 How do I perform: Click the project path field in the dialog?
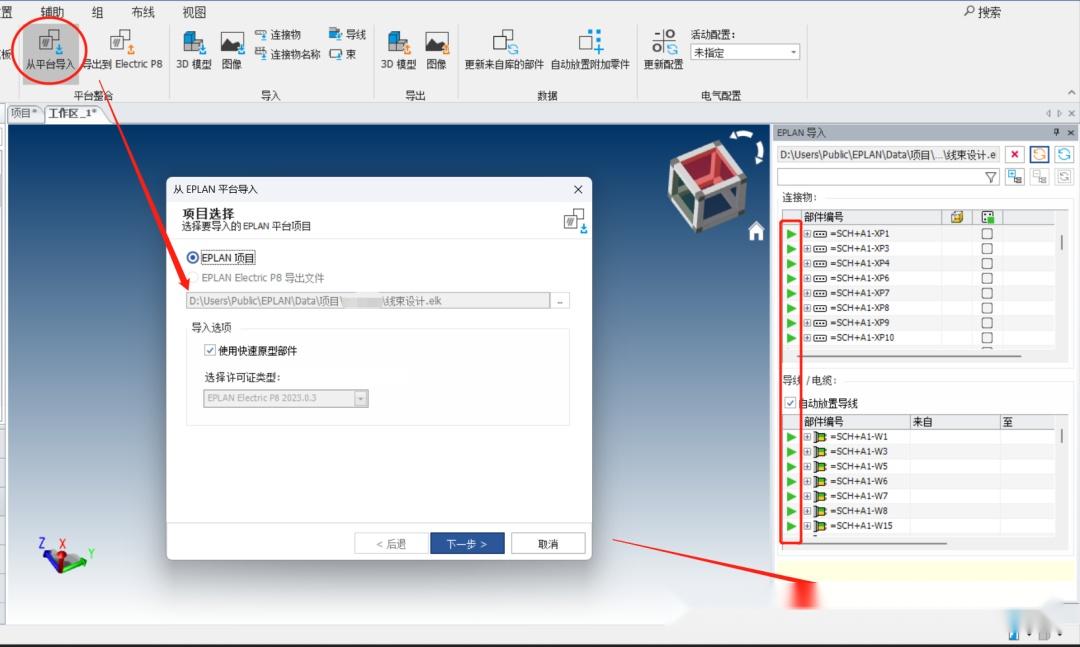pos(368,301)
